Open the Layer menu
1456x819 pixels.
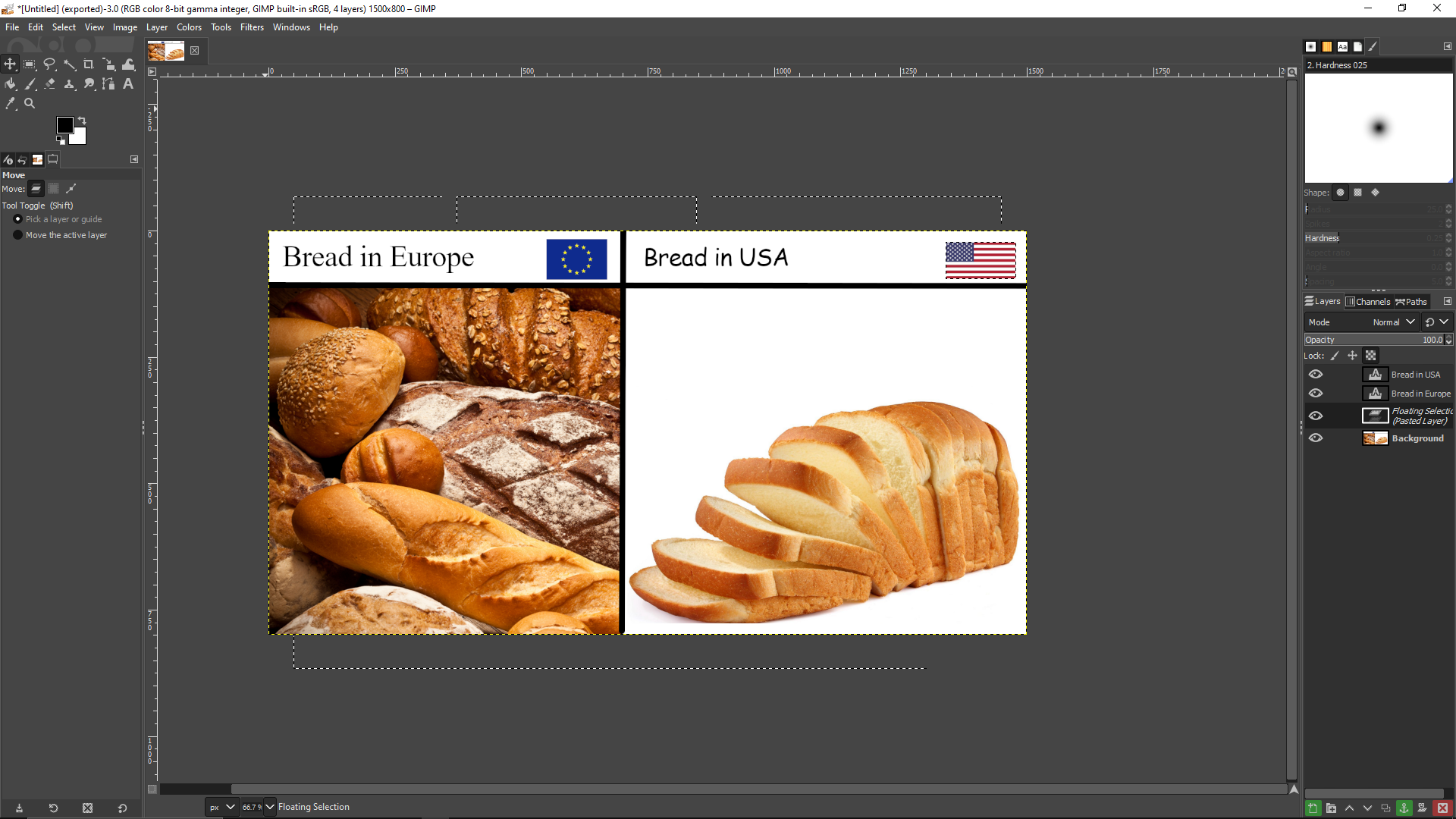coord(157,27)
